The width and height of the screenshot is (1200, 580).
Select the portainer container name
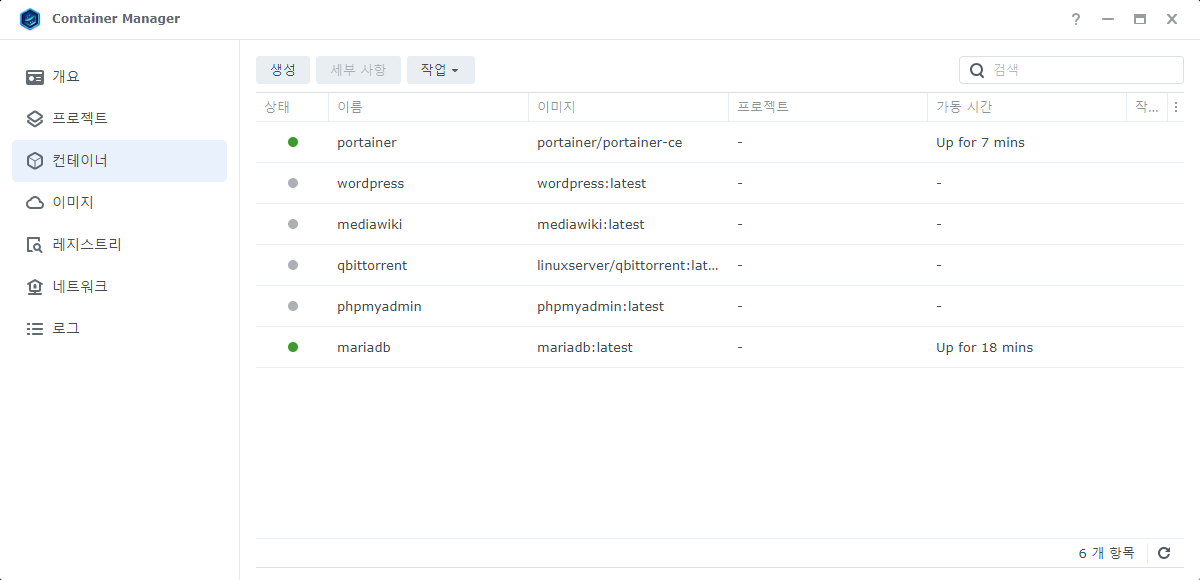367,142
